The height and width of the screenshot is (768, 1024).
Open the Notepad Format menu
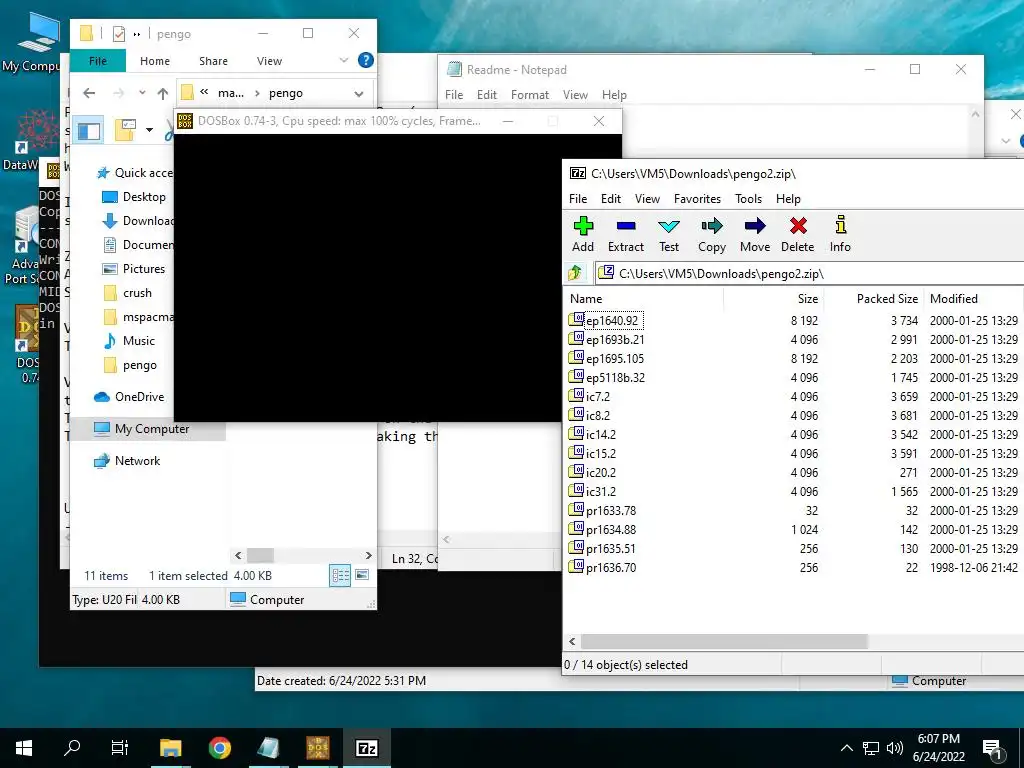click(x=530, y=95)
